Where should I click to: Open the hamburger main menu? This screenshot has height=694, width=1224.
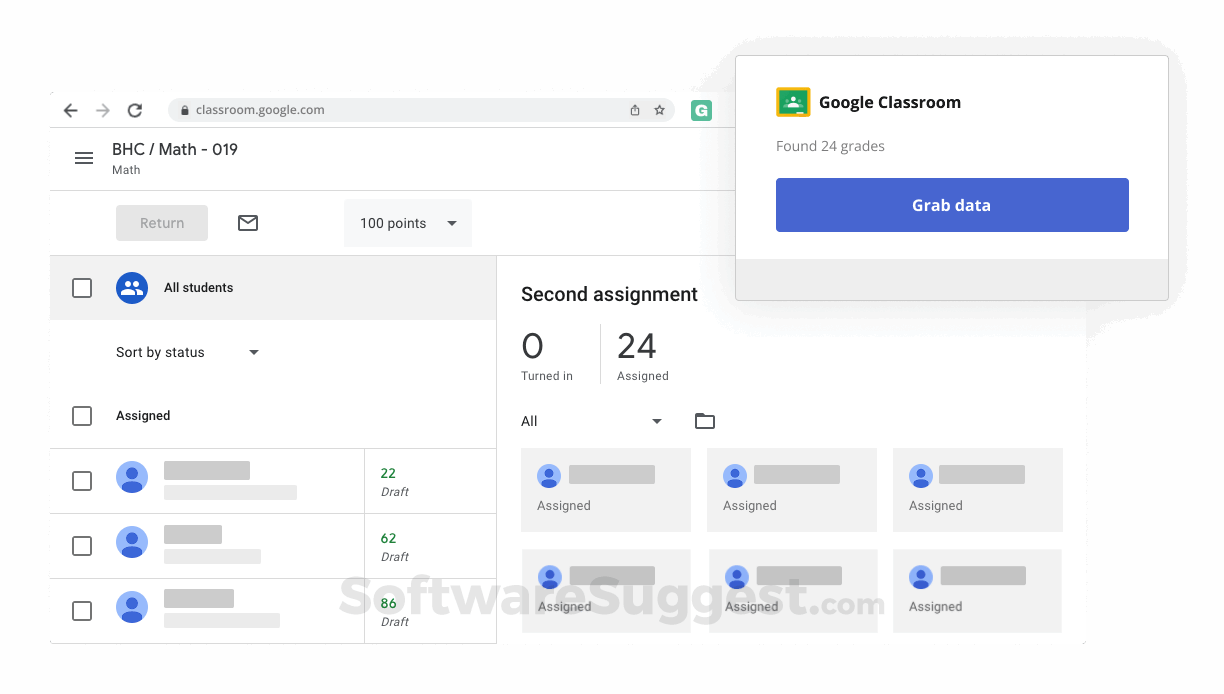click(84, 158)
